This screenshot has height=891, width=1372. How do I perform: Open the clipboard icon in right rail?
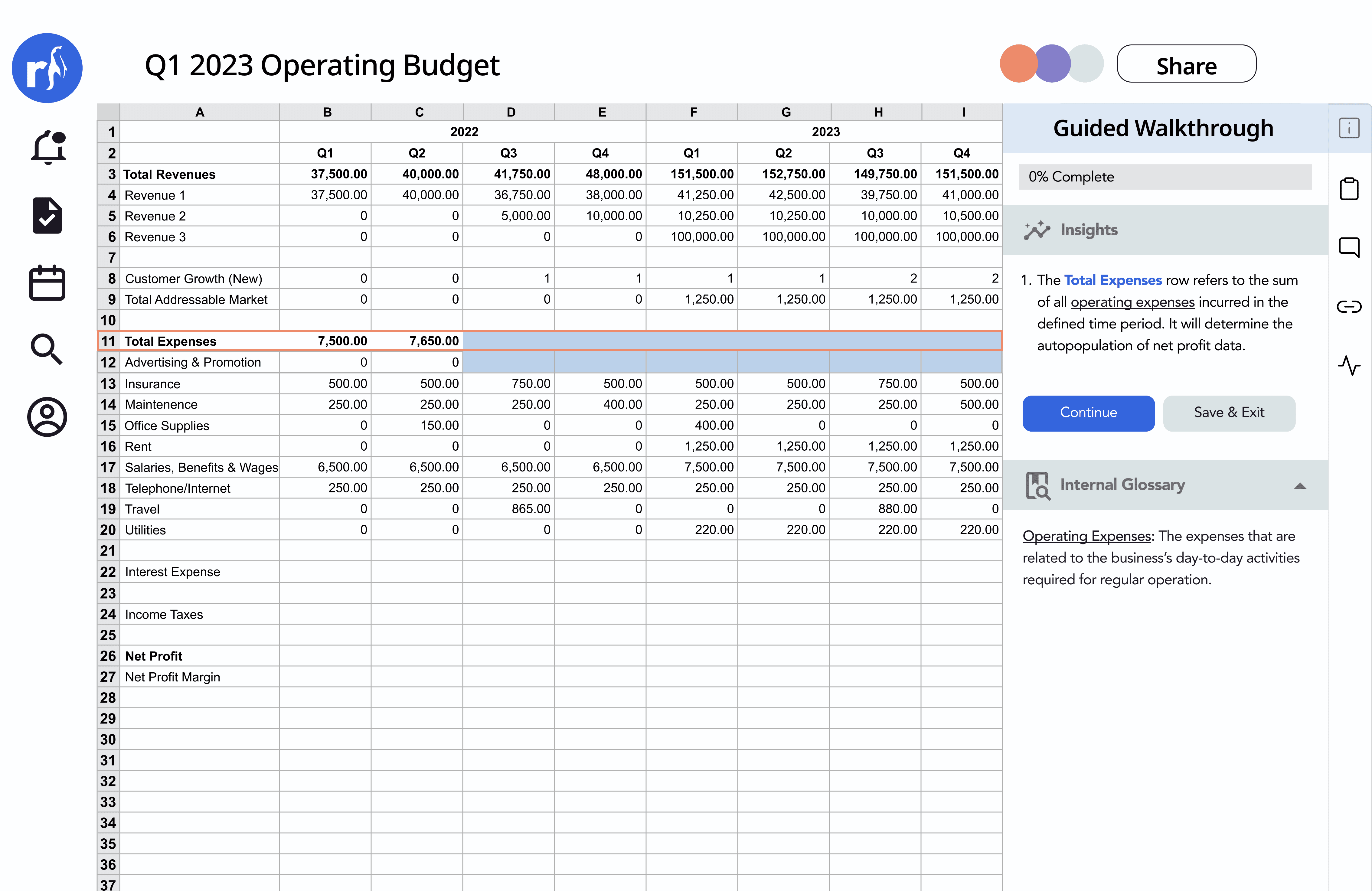[1349, 188]
